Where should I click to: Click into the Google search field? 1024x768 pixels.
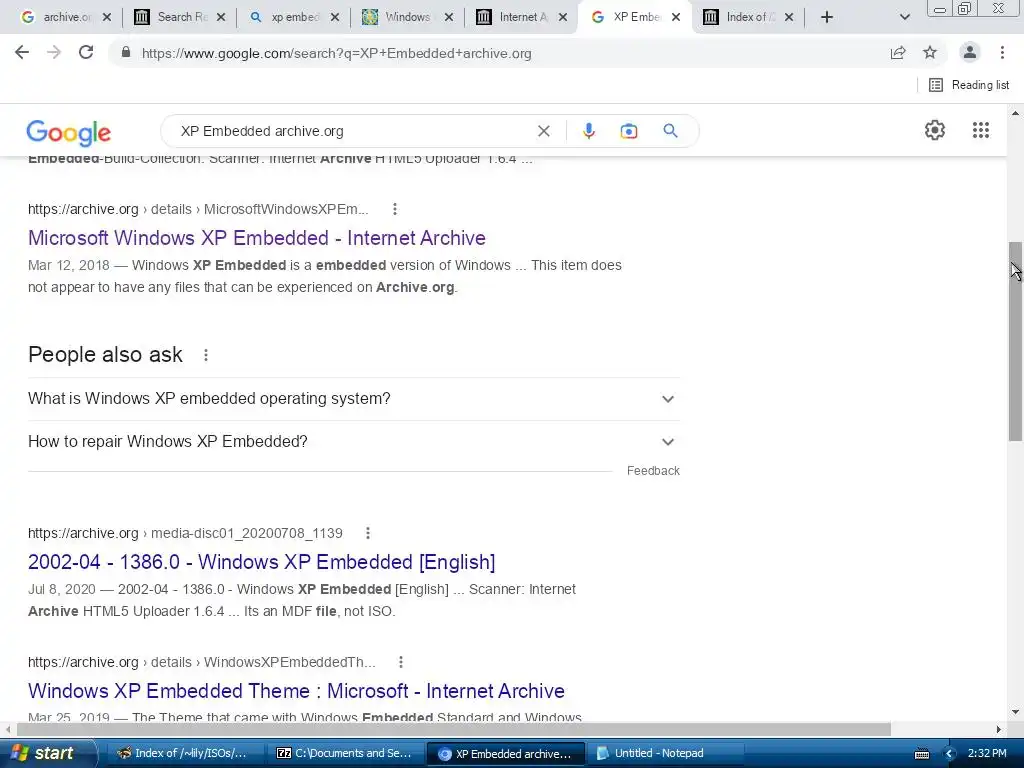(x=353, y=131)
